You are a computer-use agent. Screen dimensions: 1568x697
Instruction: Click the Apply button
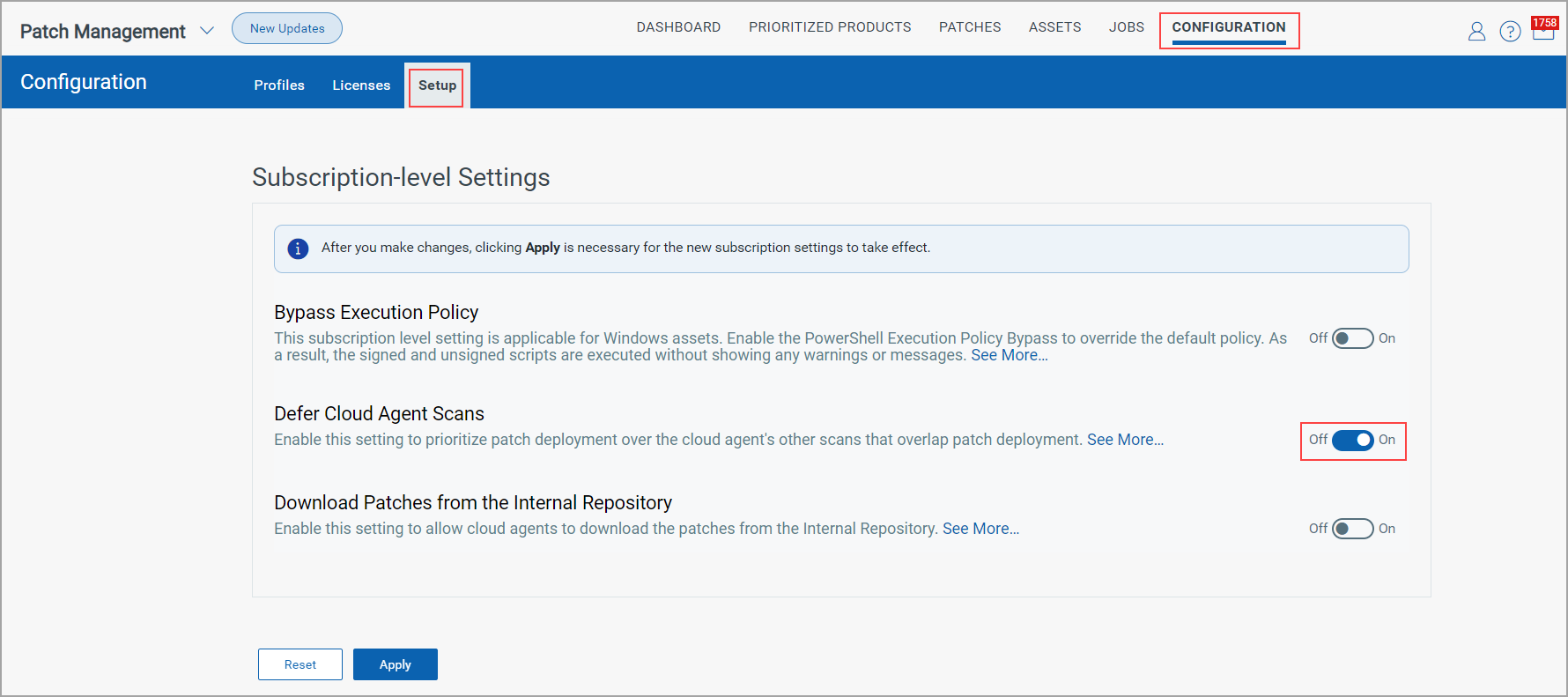pyautogui.click(x=396, y=664)
